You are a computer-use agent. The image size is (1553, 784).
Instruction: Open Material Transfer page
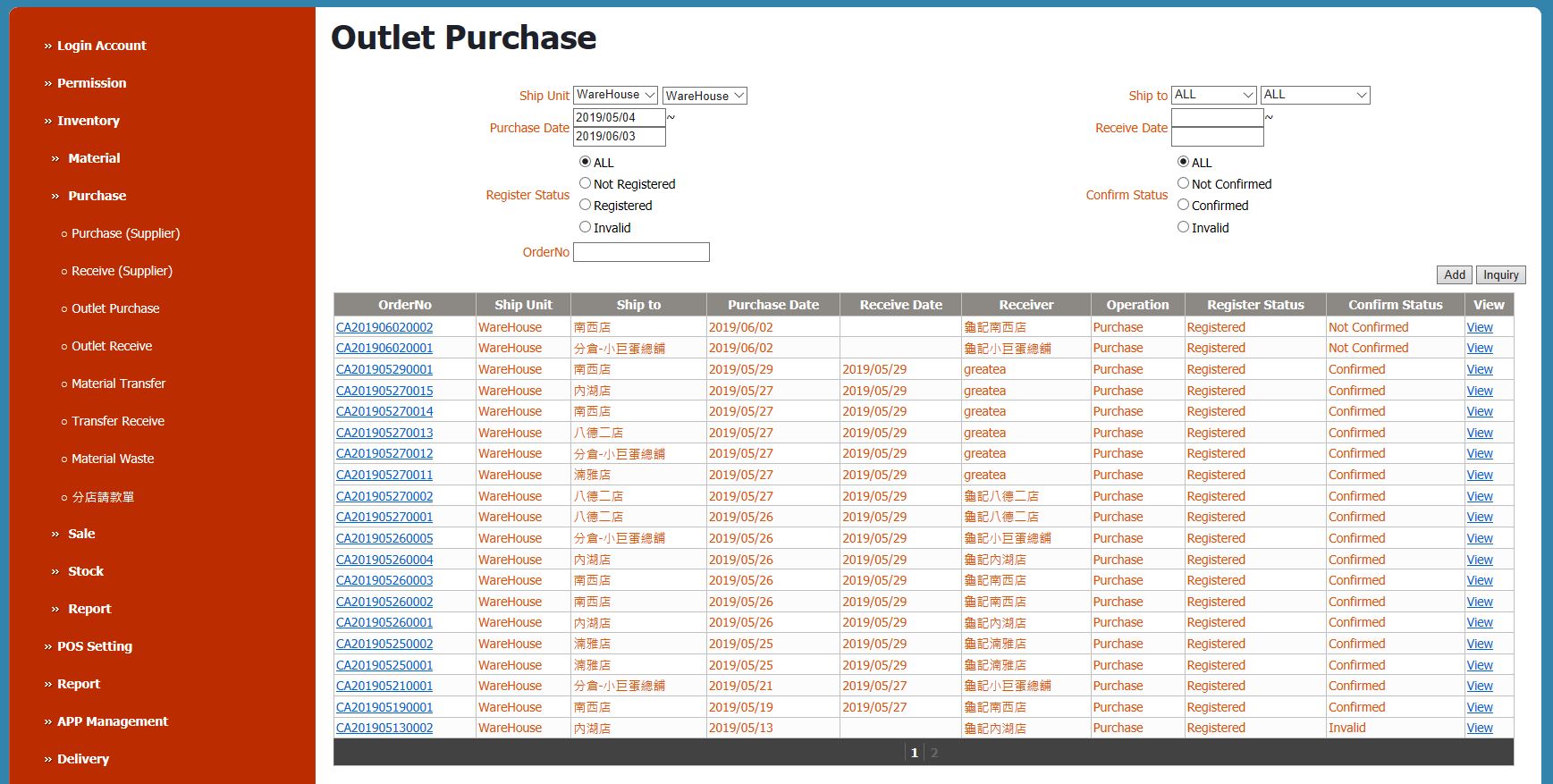click(x=118, y=384)
